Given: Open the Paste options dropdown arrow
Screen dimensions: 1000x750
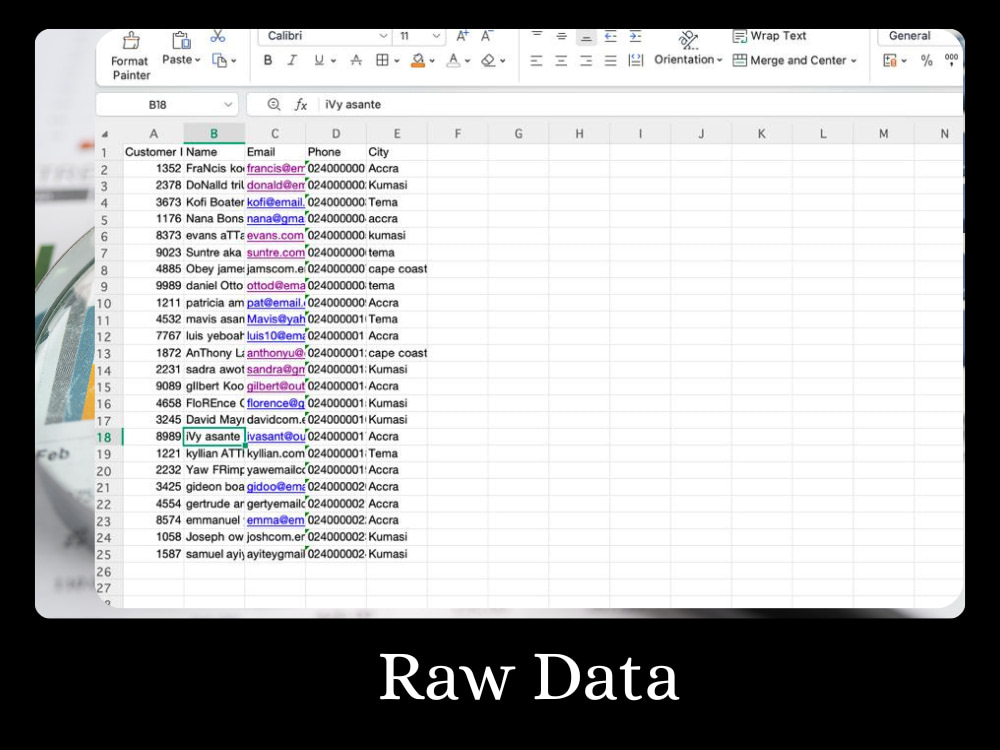Looking at the screenshot, I should [198, 60].
